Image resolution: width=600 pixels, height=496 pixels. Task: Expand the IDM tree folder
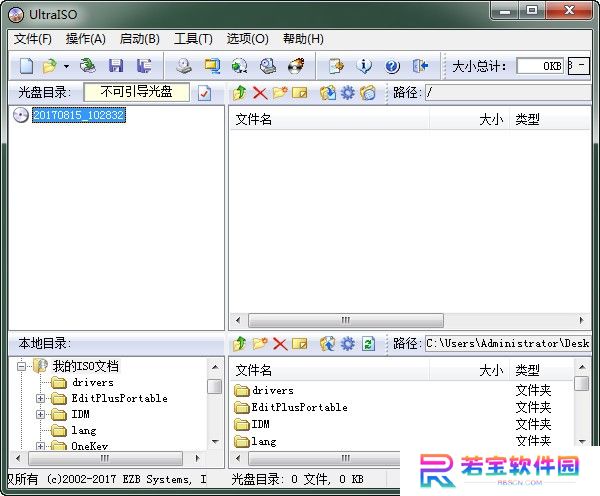(40, 414)
